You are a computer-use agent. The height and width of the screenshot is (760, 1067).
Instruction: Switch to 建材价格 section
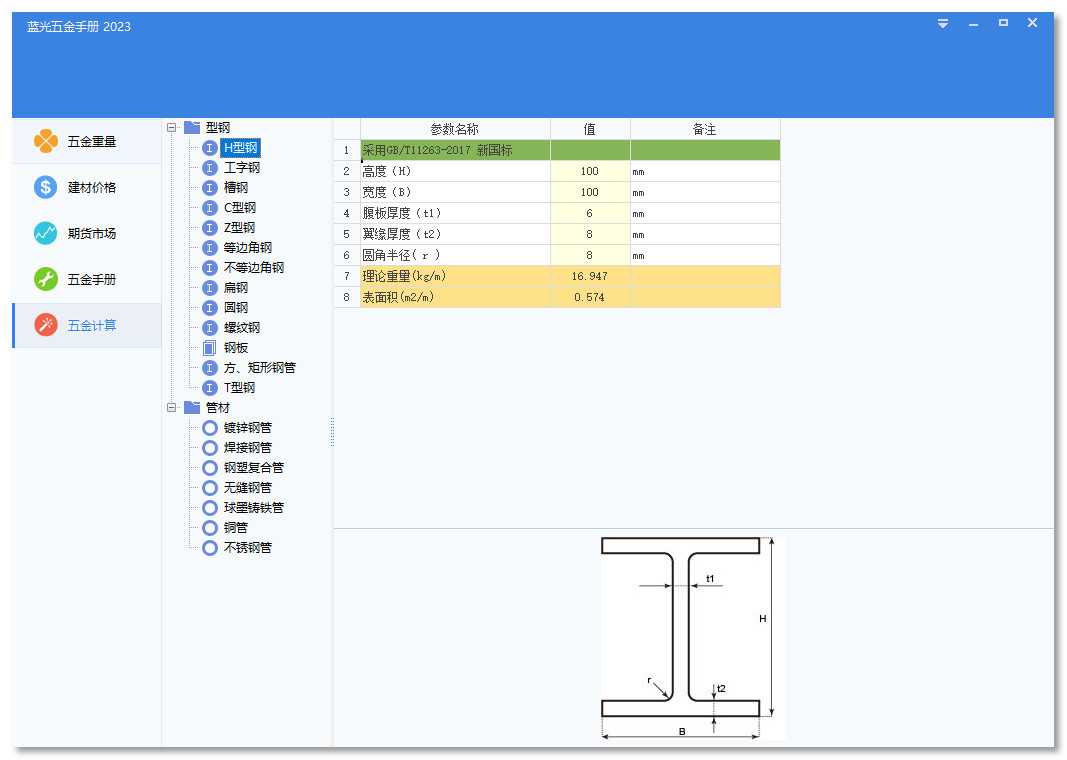pyautogui.click(x=92, y=188)
